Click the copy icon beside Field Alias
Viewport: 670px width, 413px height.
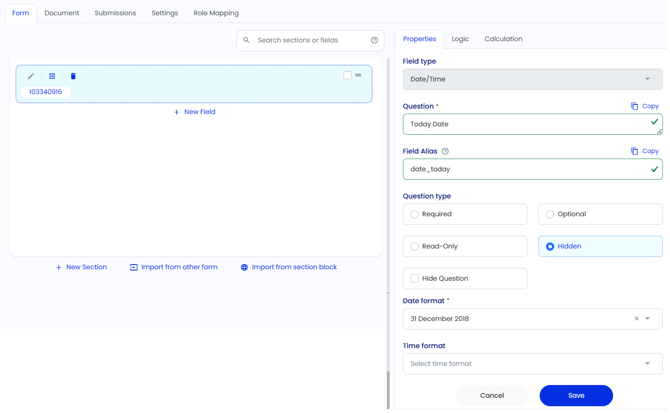(635, 151)
